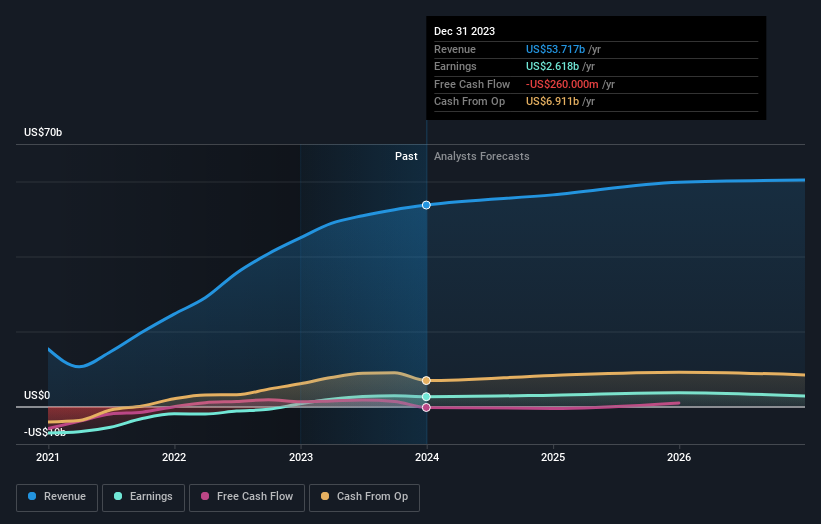Select the 2025 x-axis label
Viewport: 821px width, 524px height.
click(553, 458)
